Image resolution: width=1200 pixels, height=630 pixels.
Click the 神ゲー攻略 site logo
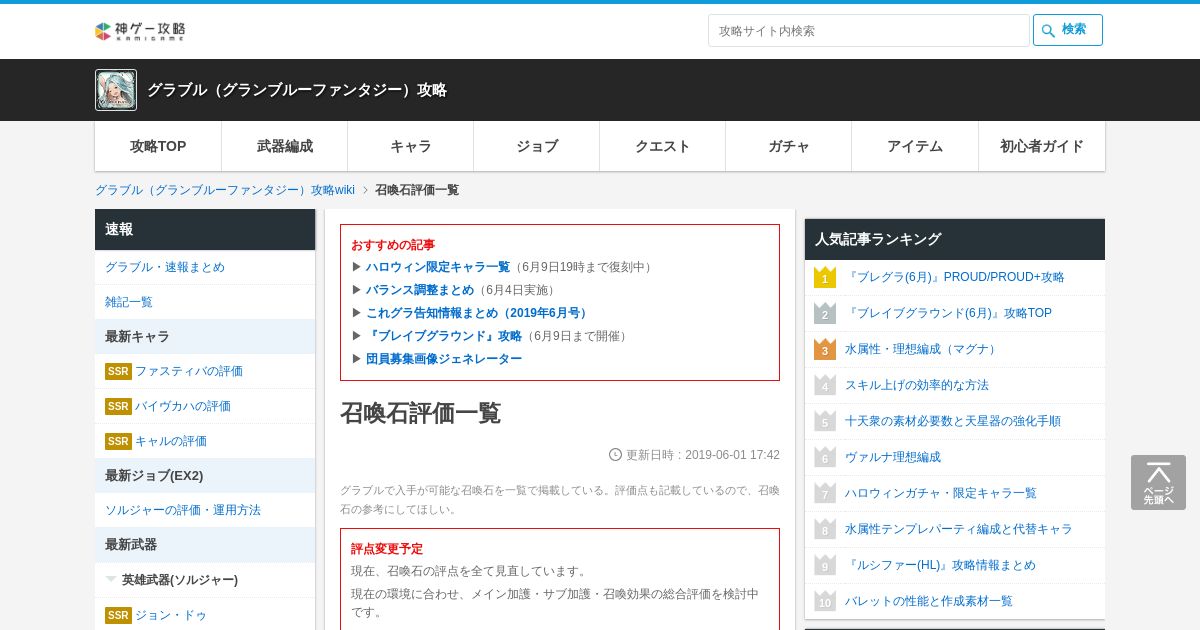(x=140, y=31)
